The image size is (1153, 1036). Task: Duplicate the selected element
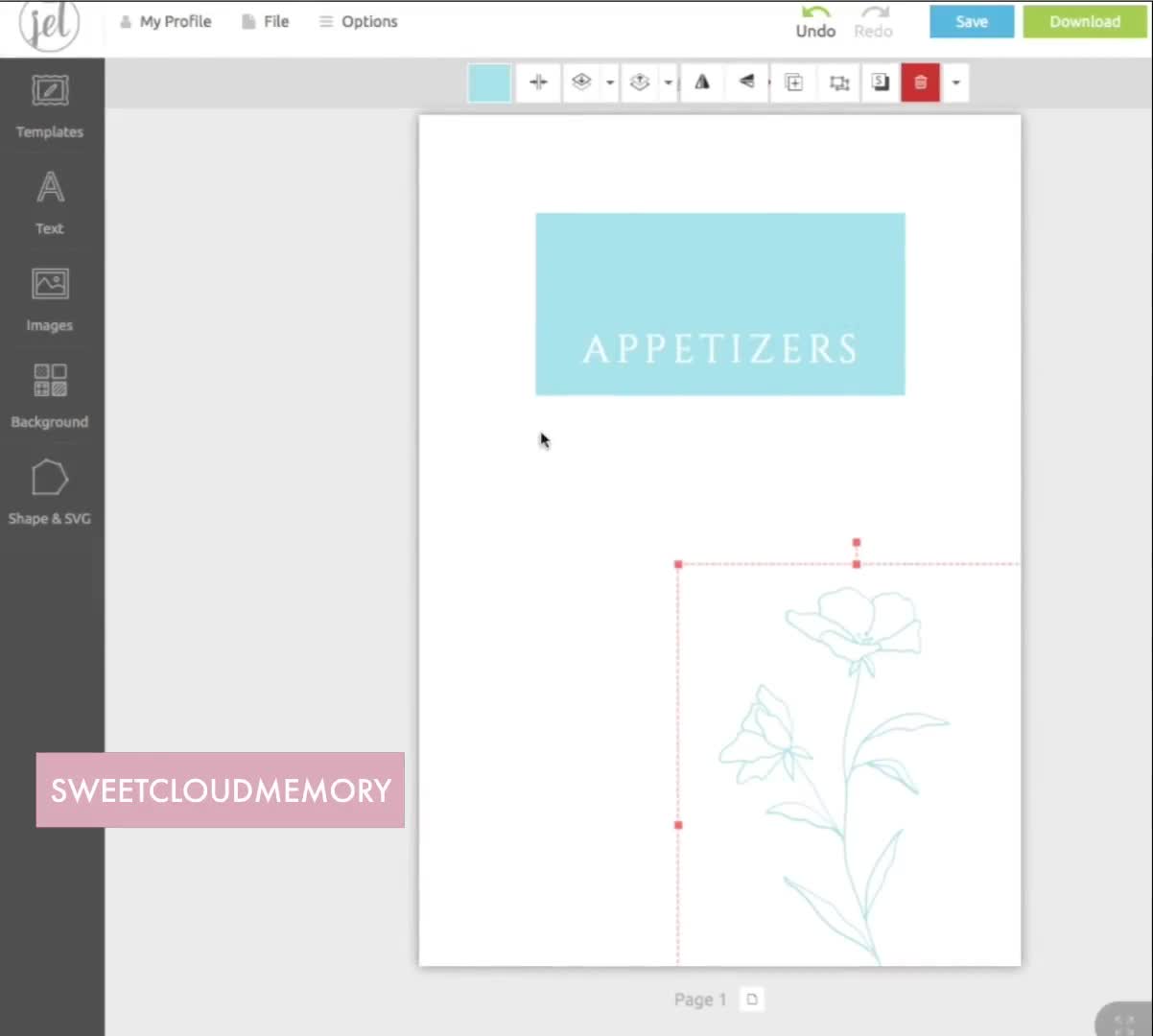793,82
